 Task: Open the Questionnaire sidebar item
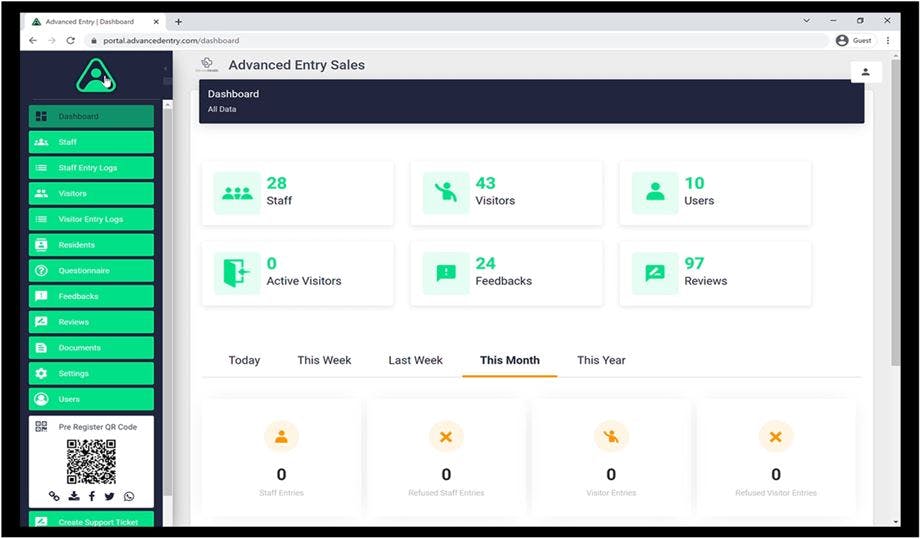(91, 271)
